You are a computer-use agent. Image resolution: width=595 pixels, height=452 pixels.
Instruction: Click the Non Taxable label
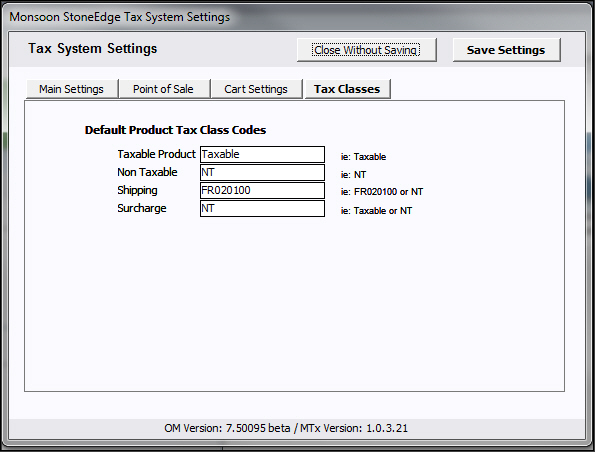pos(147,172)
